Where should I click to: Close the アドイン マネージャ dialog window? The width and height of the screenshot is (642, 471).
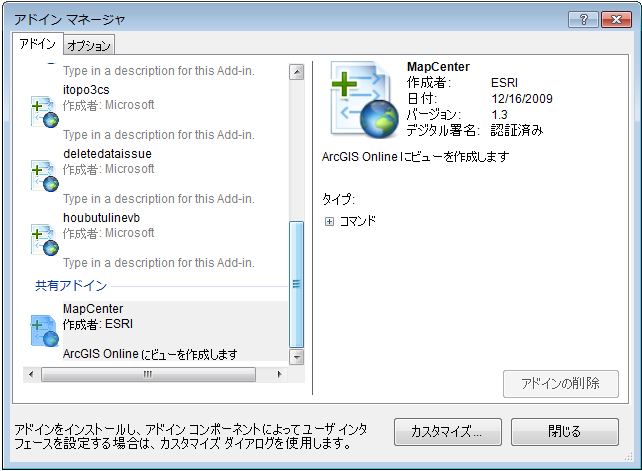coord(616,19)
